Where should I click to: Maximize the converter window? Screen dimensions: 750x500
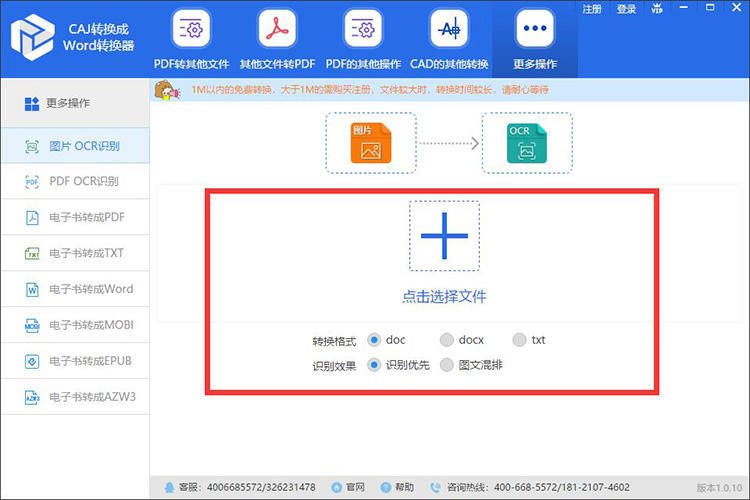[710, 8]
